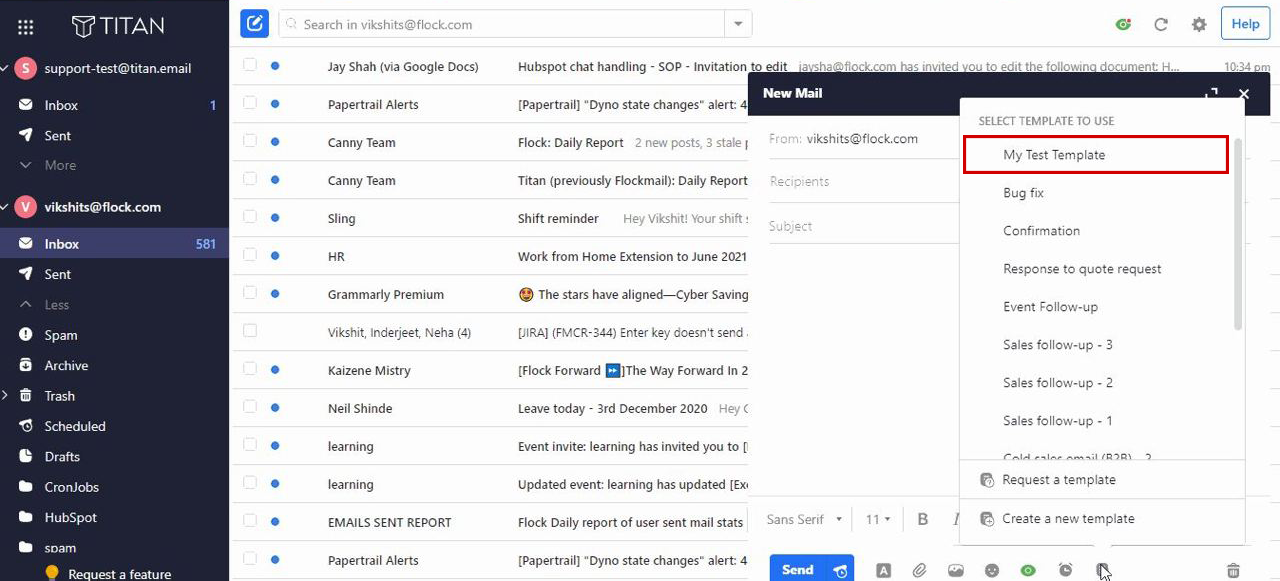This screenshot has width=1280, height=581.
Task: Open the apps grid launcher
Action: click(x=26, y=27)
